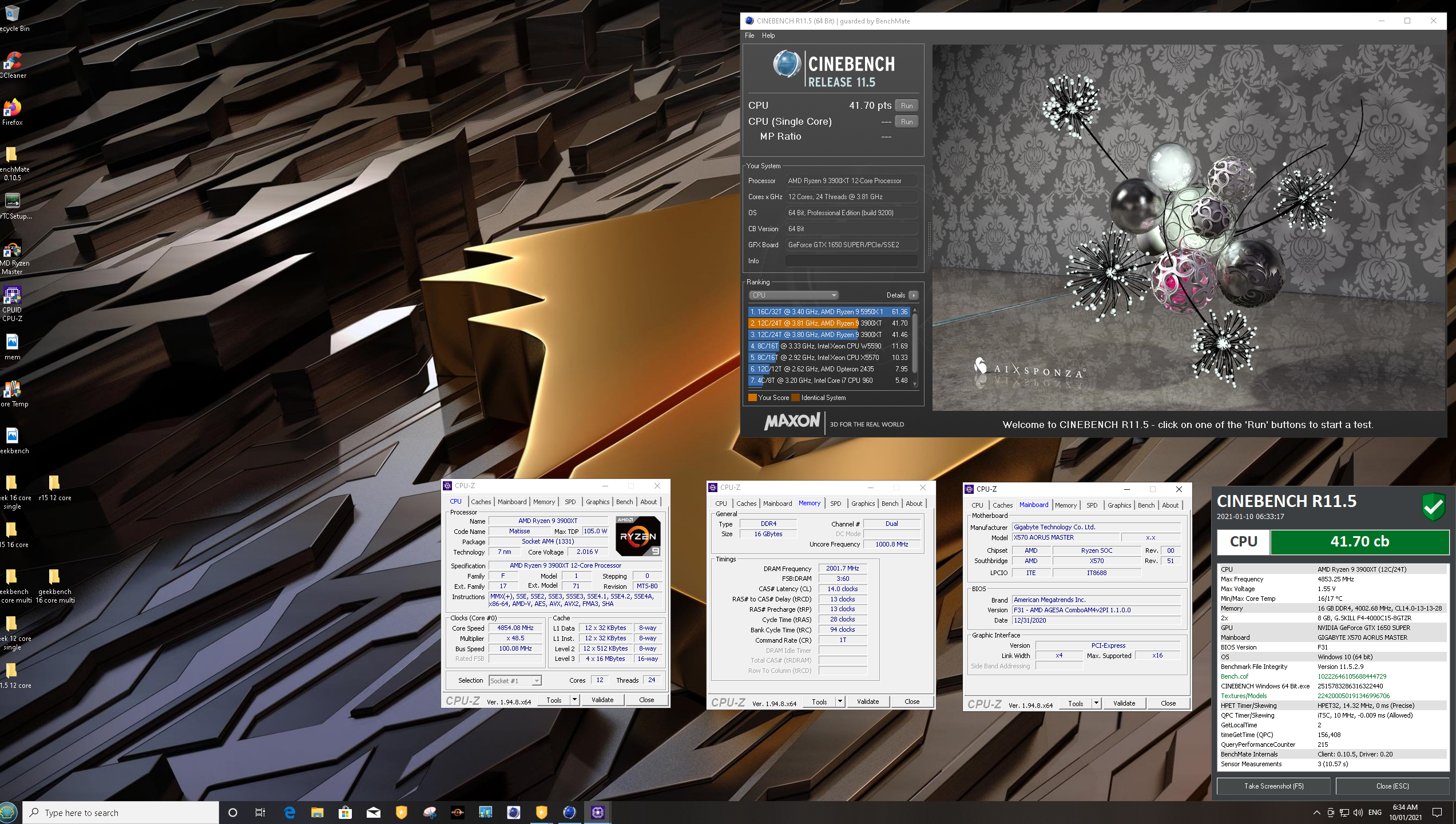The width and height of the screenshot is (1456, 824).
Task: Switch to the CPU-Z taskbar button
Action: click(x=598, y=813)
